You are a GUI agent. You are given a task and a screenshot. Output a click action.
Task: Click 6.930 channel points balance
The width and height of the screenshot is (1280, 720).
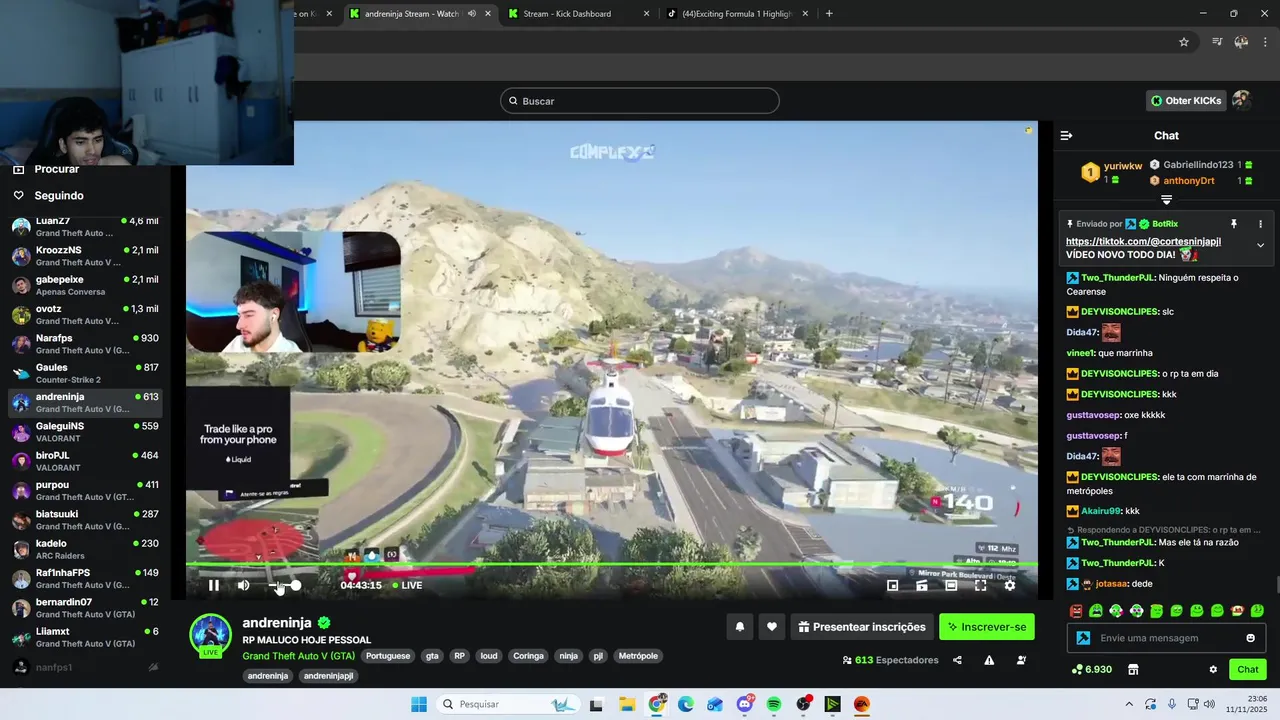tap(1091, 669)
